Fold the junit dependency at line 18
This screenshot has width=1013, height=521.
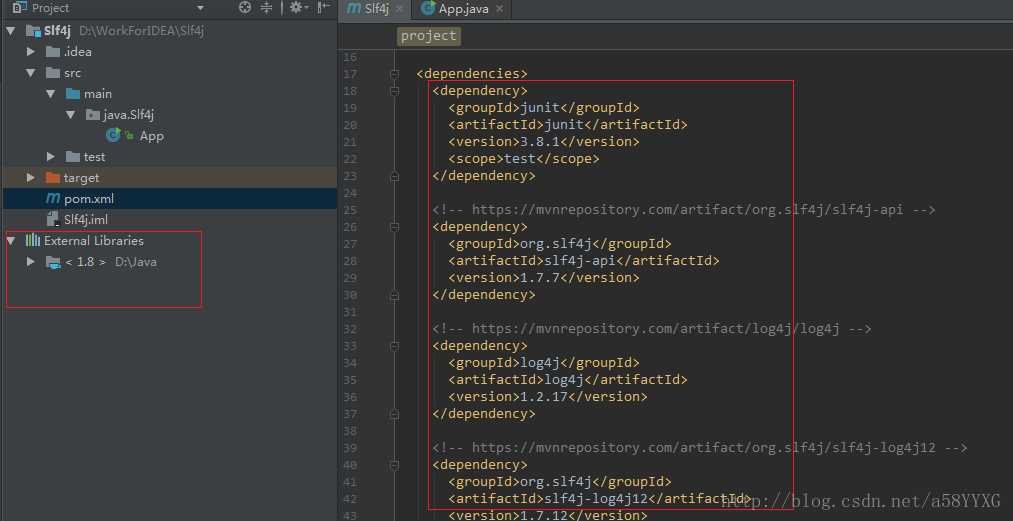(x=394, y=91)
